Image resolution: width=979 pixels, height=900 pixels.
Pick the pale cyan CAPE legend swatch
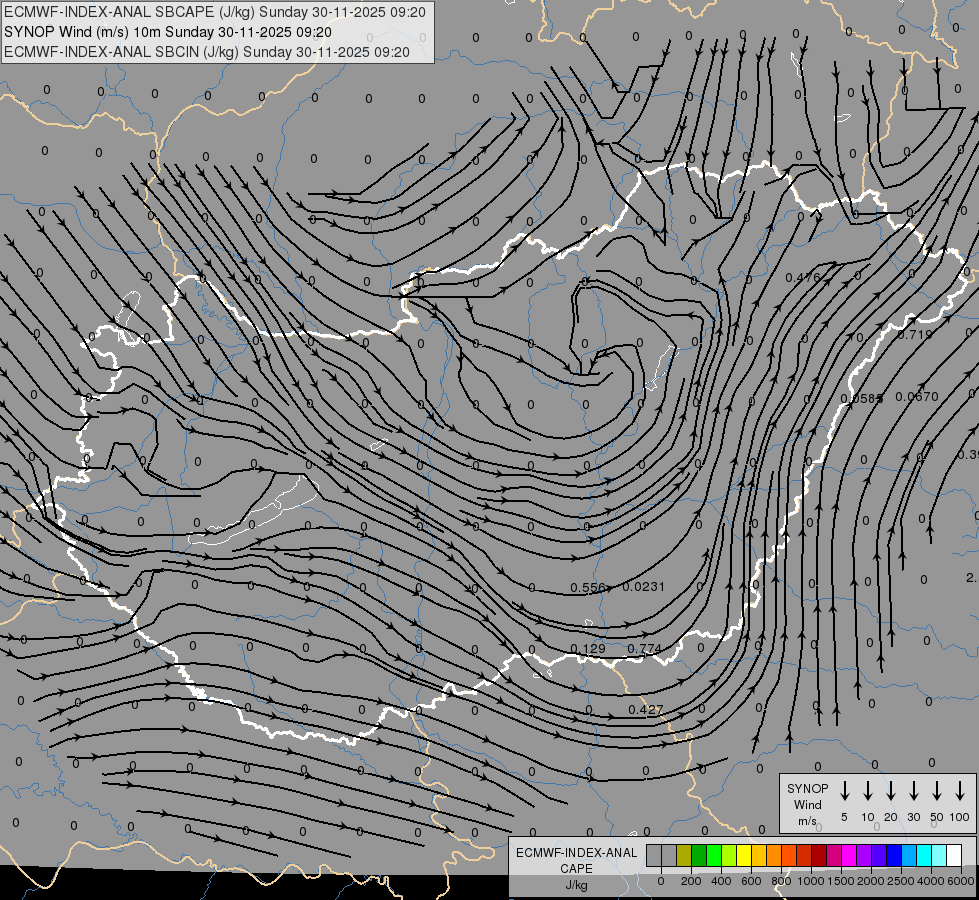click(x=938, y=855)
